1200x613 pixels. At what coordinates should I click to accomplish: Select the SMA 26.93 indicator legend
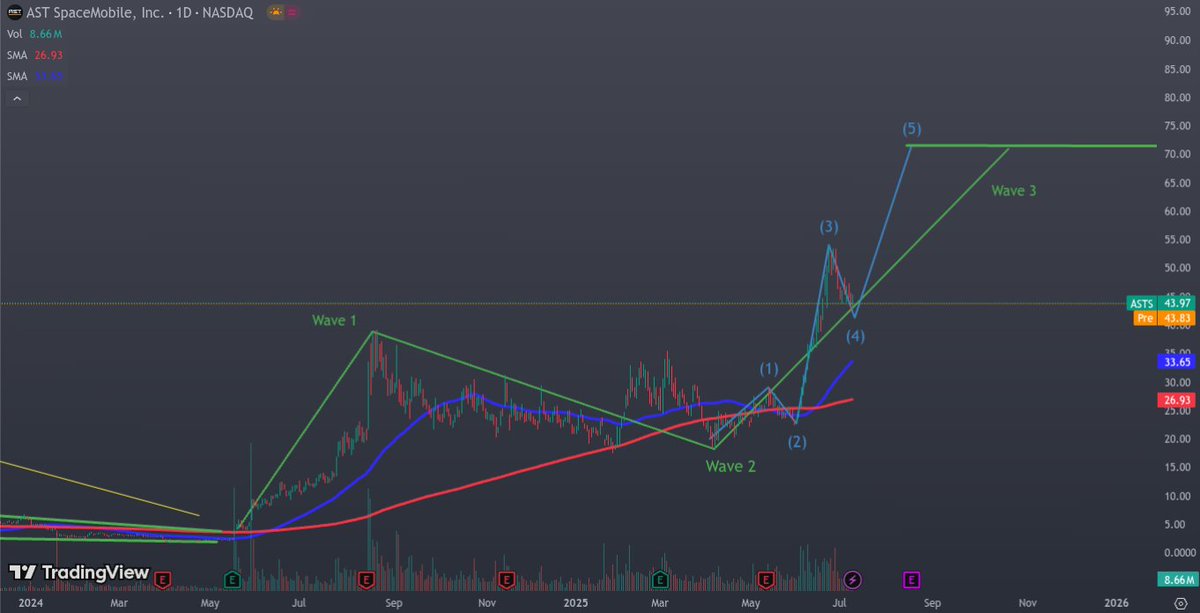[x=35, y=55]
